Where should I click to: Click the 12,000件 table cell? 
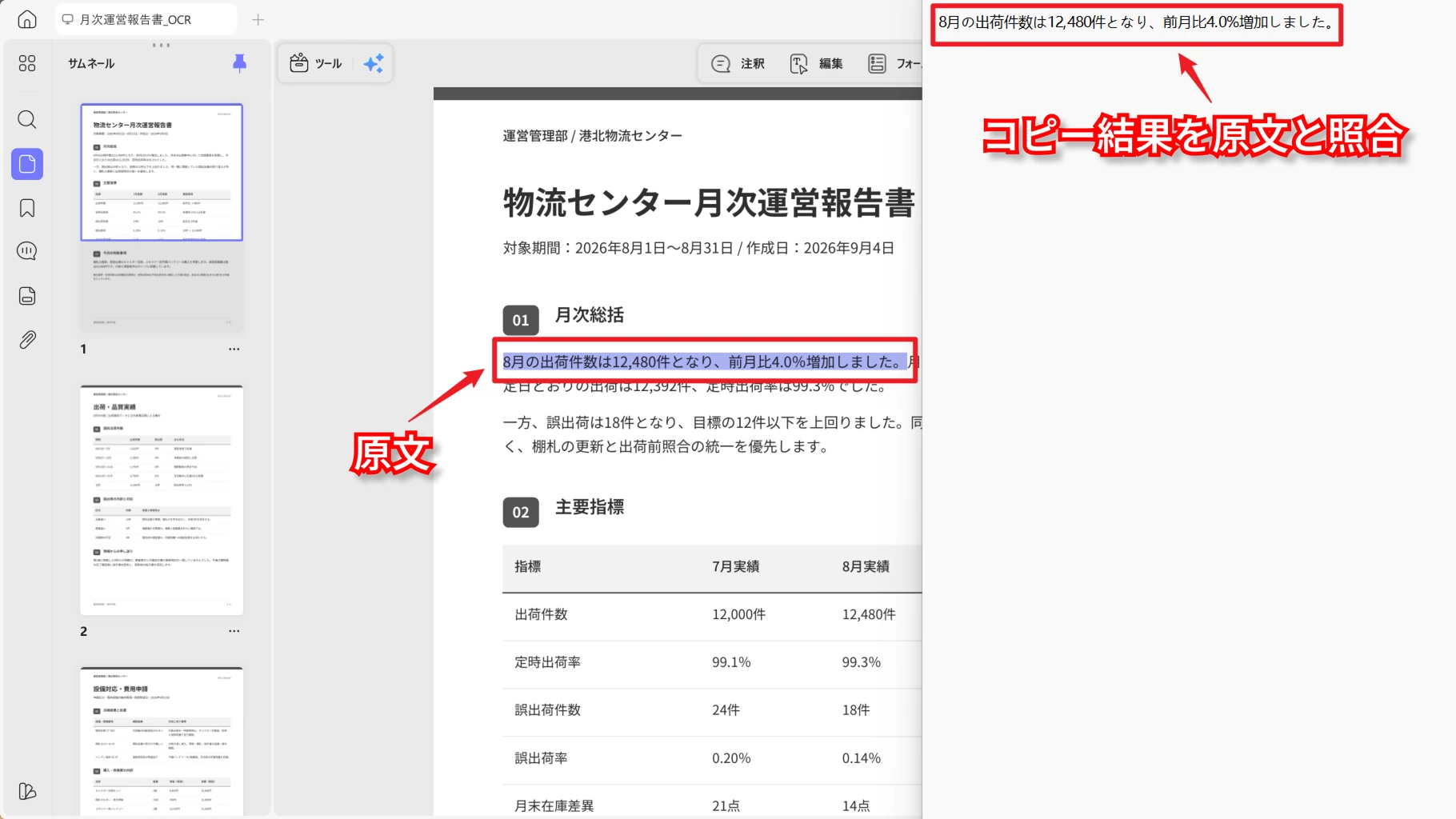click(738, 614)
